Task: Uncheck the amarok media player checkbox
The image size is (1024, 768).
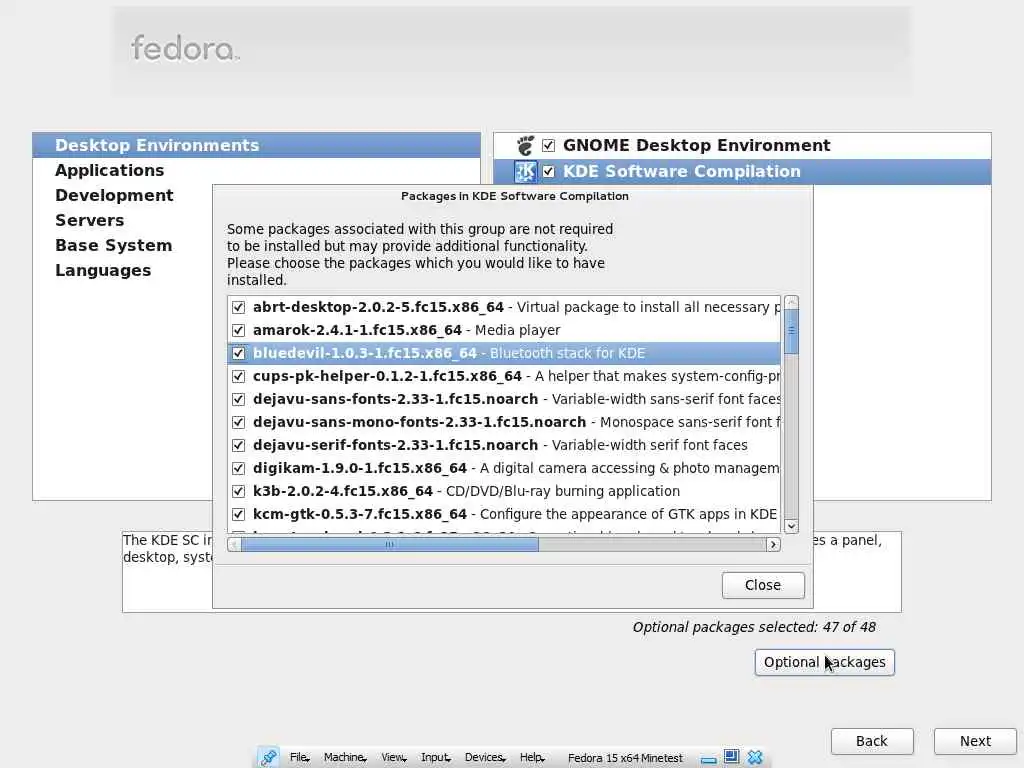Action: pos(238,330)
